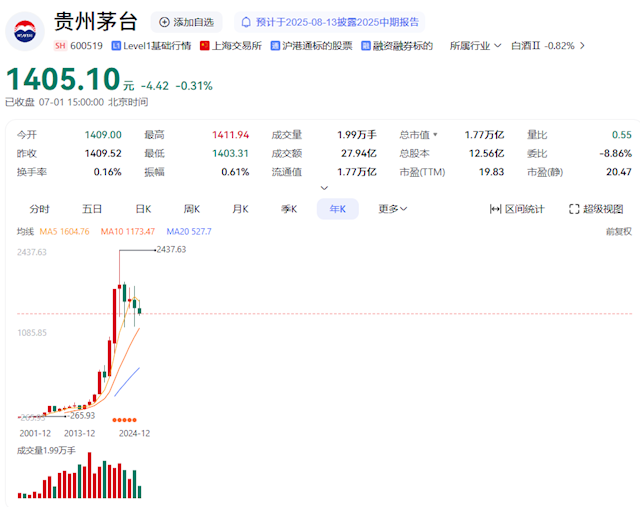Switch to the 五日 chart tab
This screenshot has height=508, width=640.
click(92, 209)
